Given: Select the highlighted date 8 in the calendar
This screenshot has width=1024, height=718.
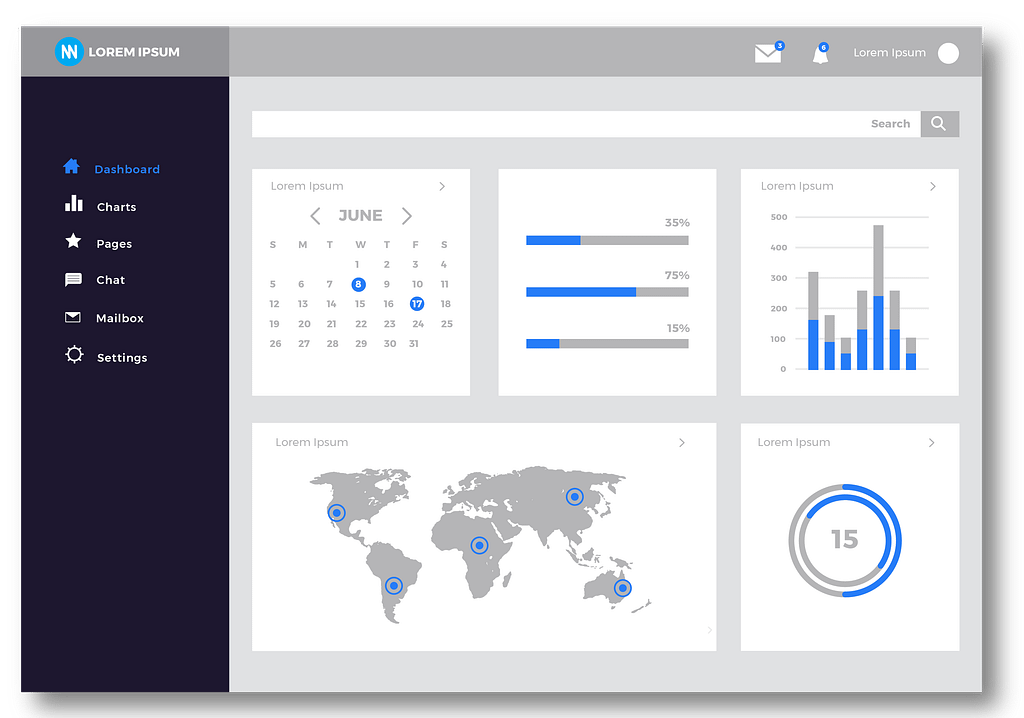Looking at the screenshot, I should click(x=358, y=284).
